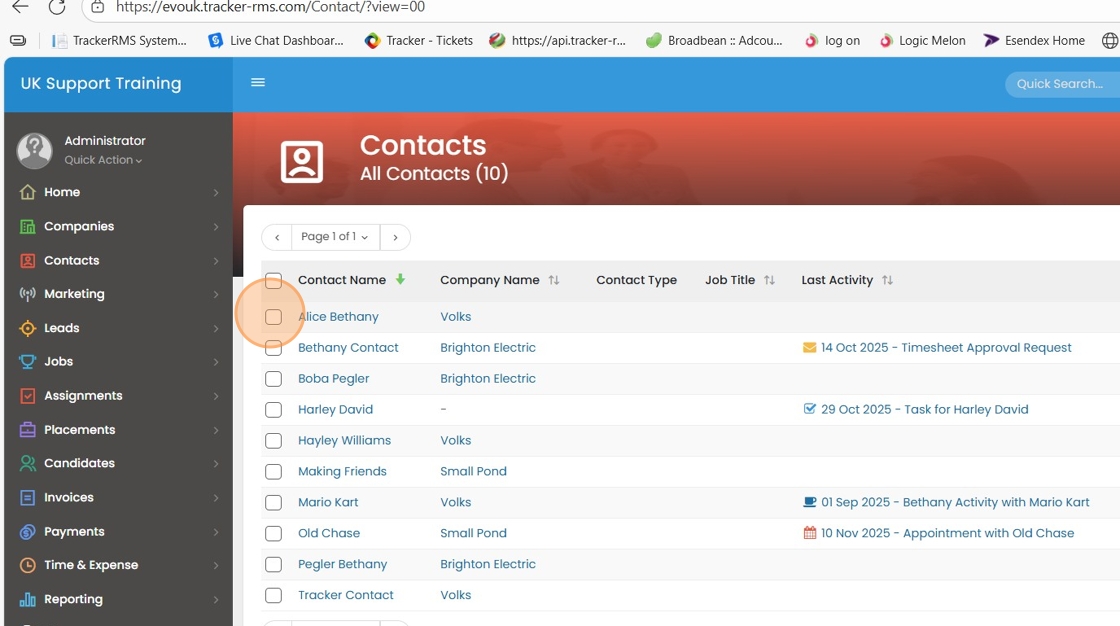
Task: Open the Esendex Home bookmark
Action: point(1034,41)
